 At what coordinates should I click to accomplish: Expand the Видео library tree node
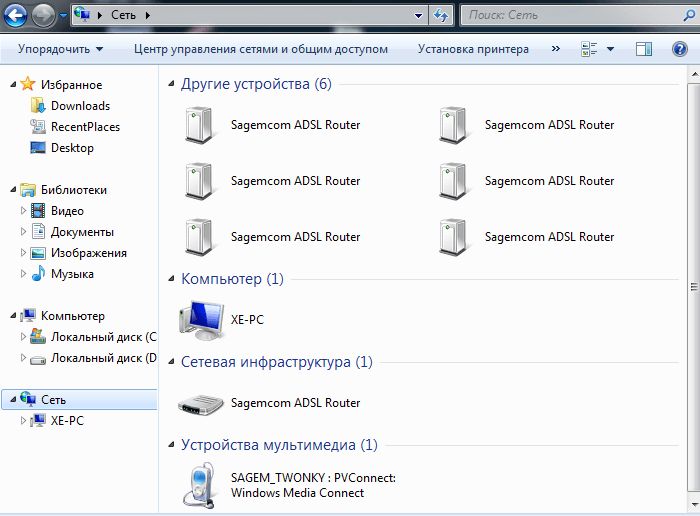point(25,211)
